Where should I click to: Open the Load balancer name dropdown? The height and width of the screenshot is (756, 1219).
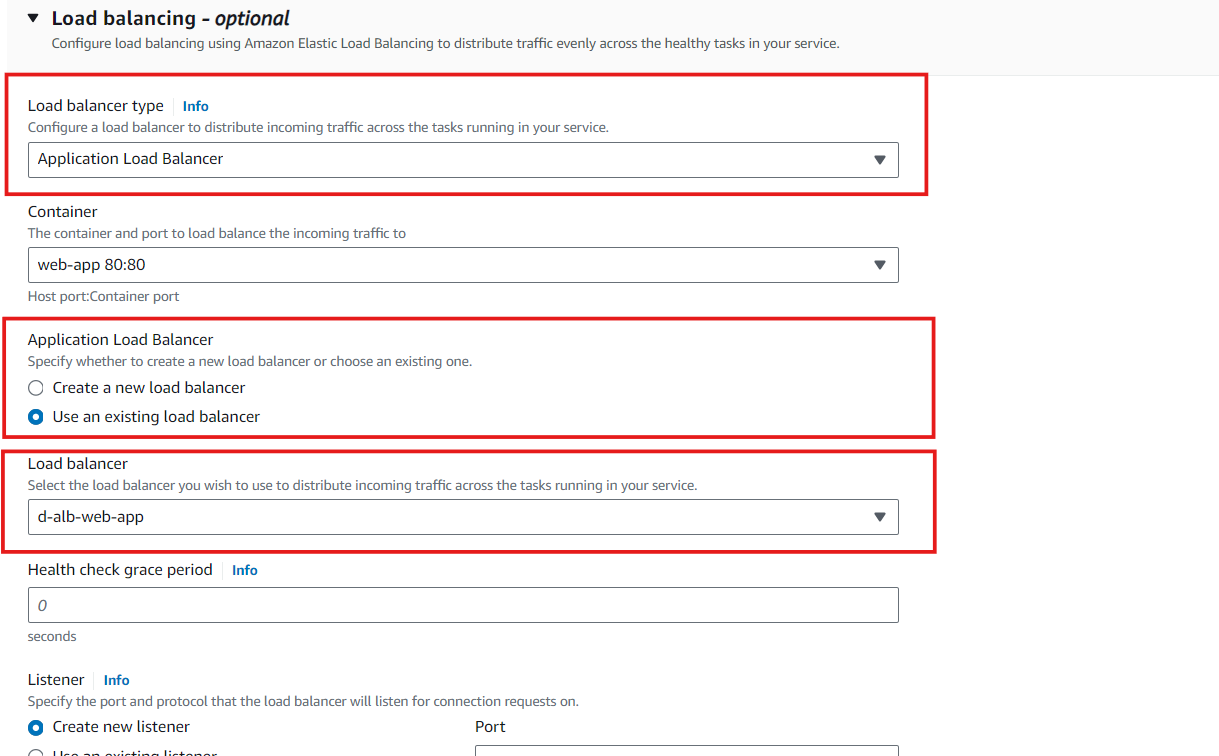[x=463, y=517]
